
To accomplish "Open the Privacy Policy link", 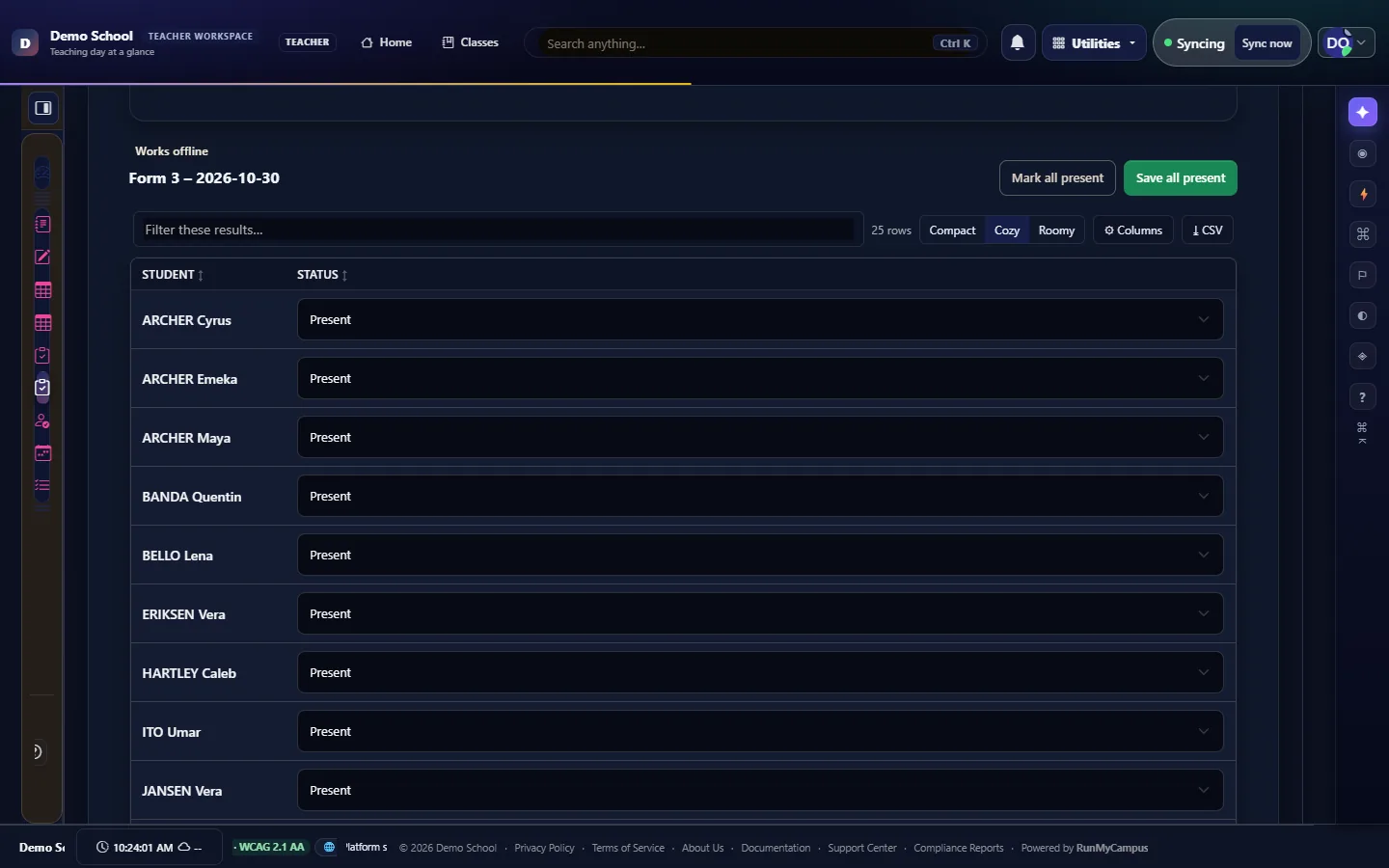I will pyautogui.click(x=544, y=848).
